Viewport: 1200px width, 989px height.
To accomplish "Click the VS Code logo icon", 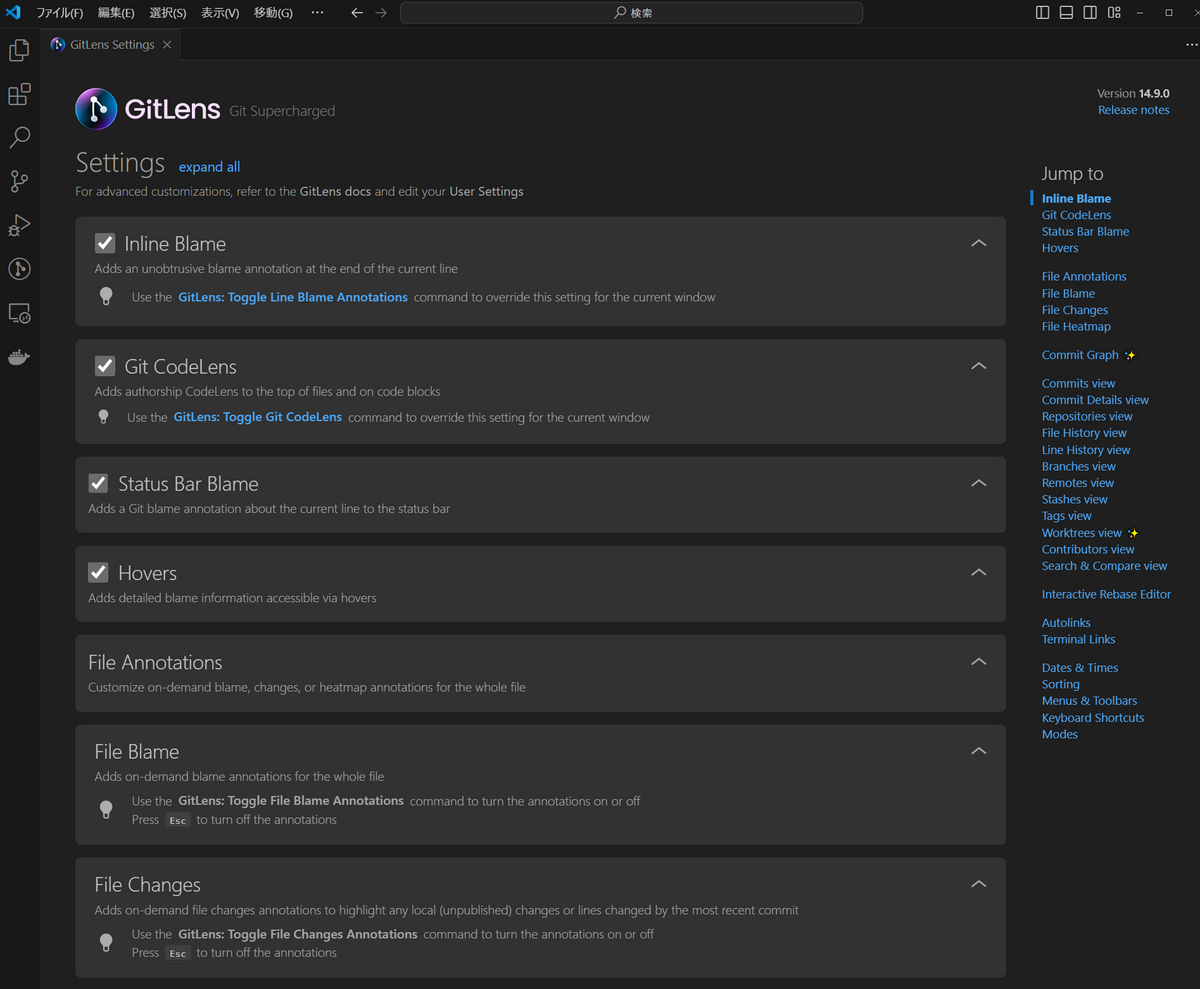I will (x=14, y=13).
